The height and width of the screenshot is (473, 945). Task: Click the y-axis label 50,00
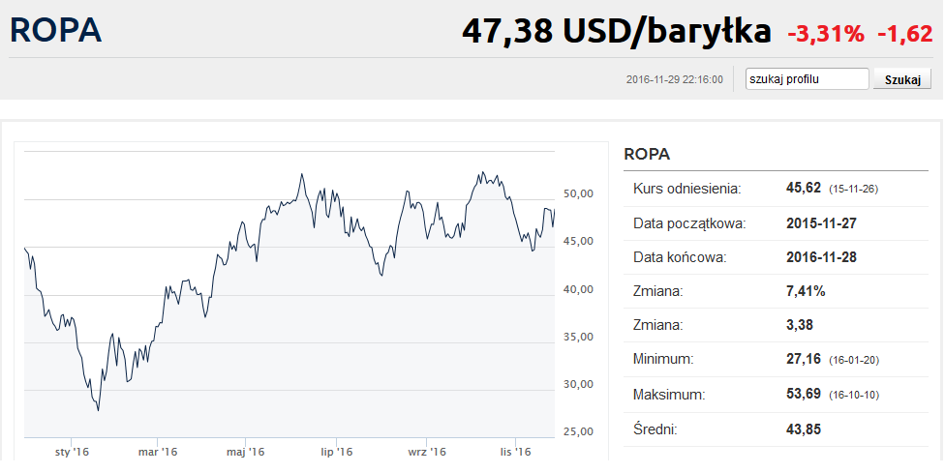pos(579,193)
